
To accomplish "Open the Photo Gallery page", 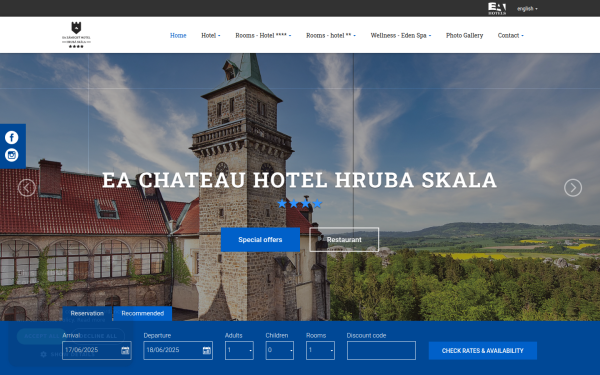I will pyautogui.click(x=464, y=35).
